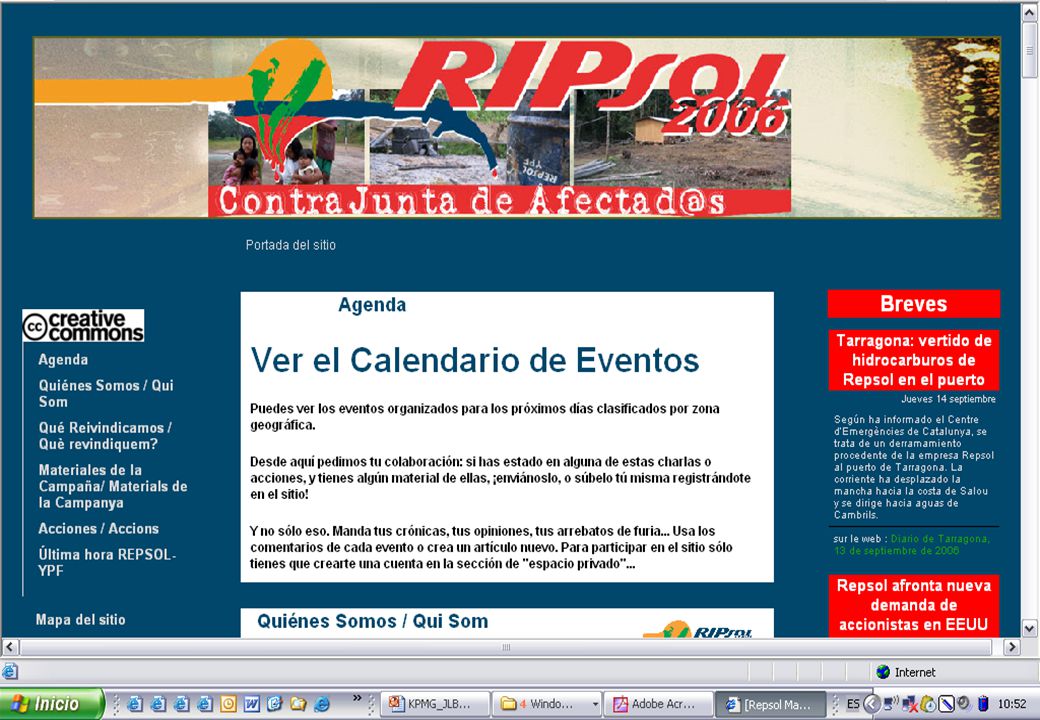1040x720 pixels.
Task: Click the Agenda section heading
Action: [372, 304]
